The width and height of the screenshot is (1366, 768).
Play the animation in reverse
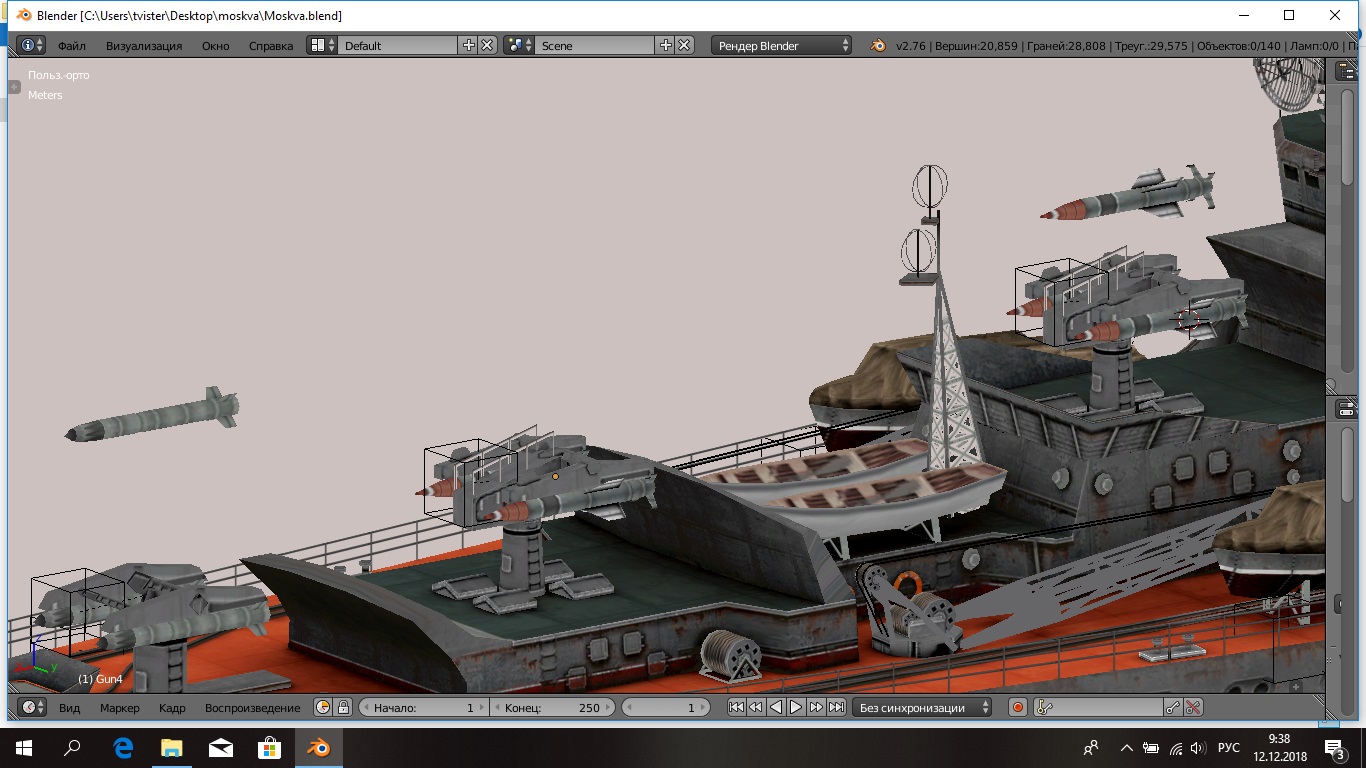[x=776, y=707]
